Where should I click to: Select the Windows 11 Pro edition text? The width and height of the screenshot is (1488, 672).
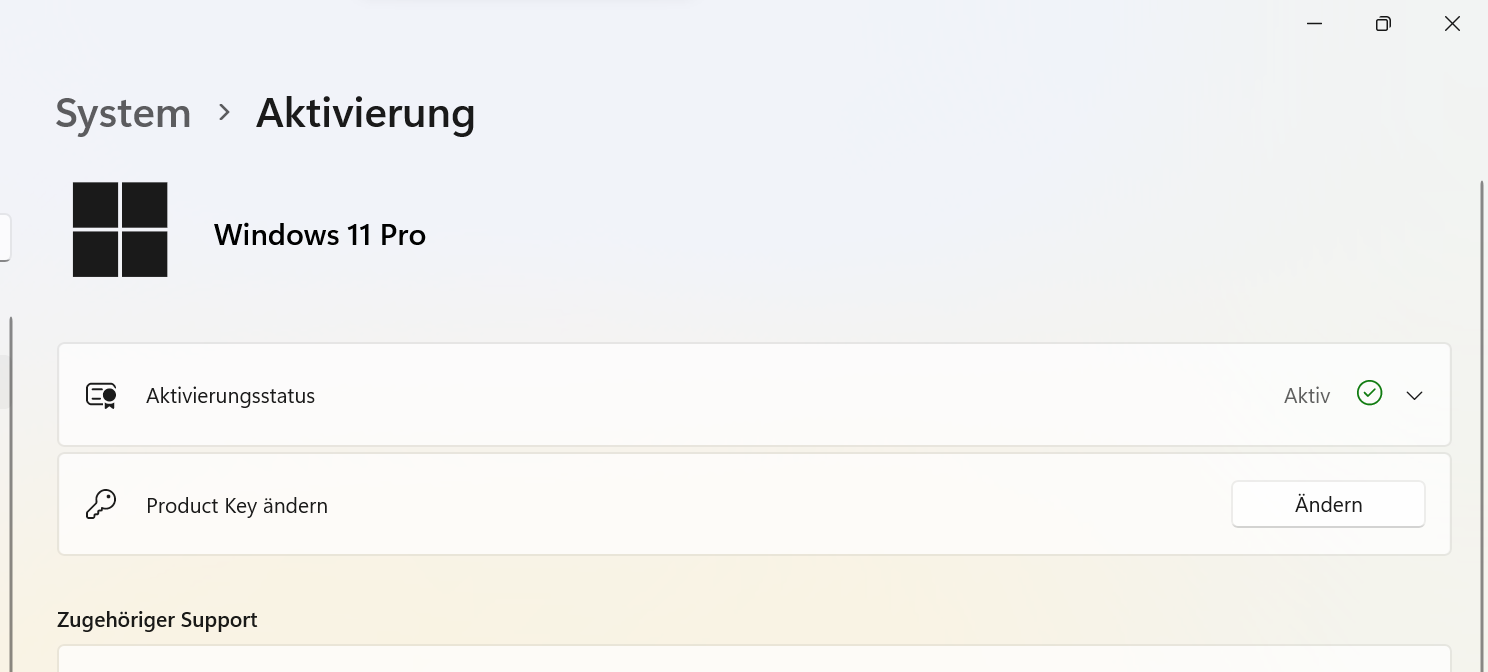pyautogui.click(x=320, y=235)
